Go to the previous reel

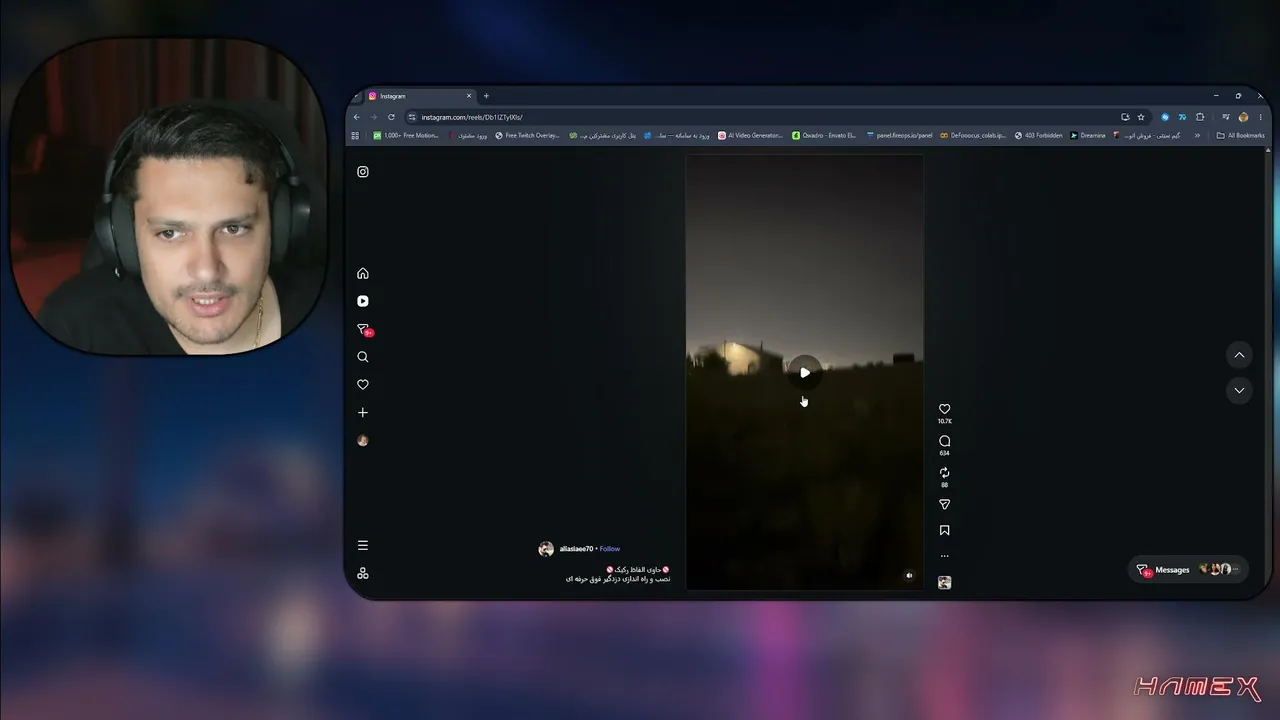click(x=1239, y=355)
